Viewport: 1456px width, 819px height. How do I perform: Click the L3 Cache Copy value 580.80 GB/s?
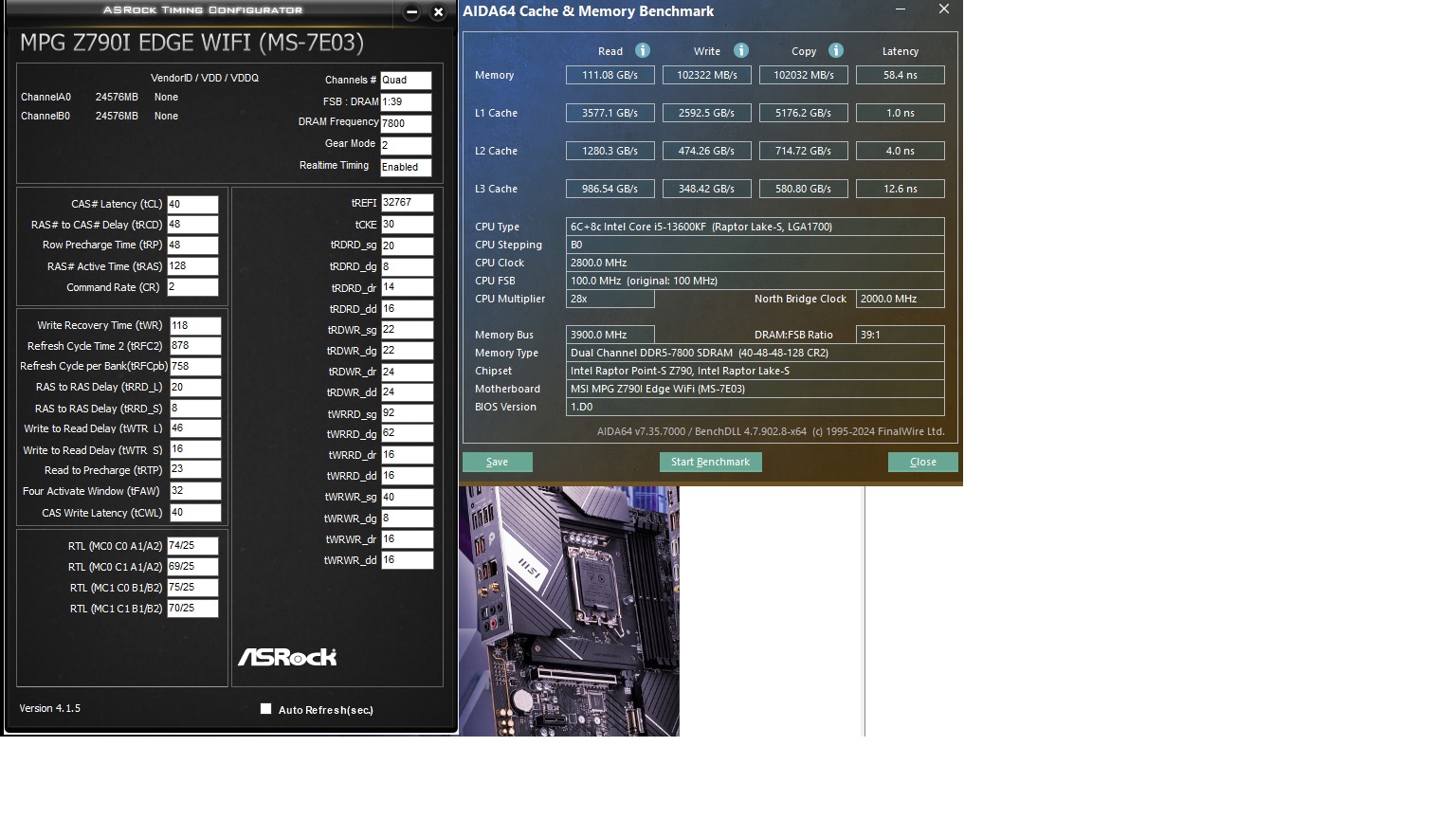pyautogui.click(x=804, y=189)
